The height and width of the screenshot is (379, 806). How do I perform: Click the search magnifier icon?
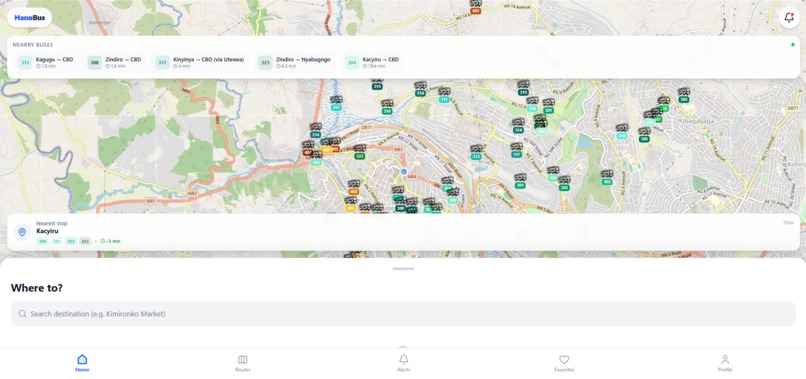[x=23, y=314]
